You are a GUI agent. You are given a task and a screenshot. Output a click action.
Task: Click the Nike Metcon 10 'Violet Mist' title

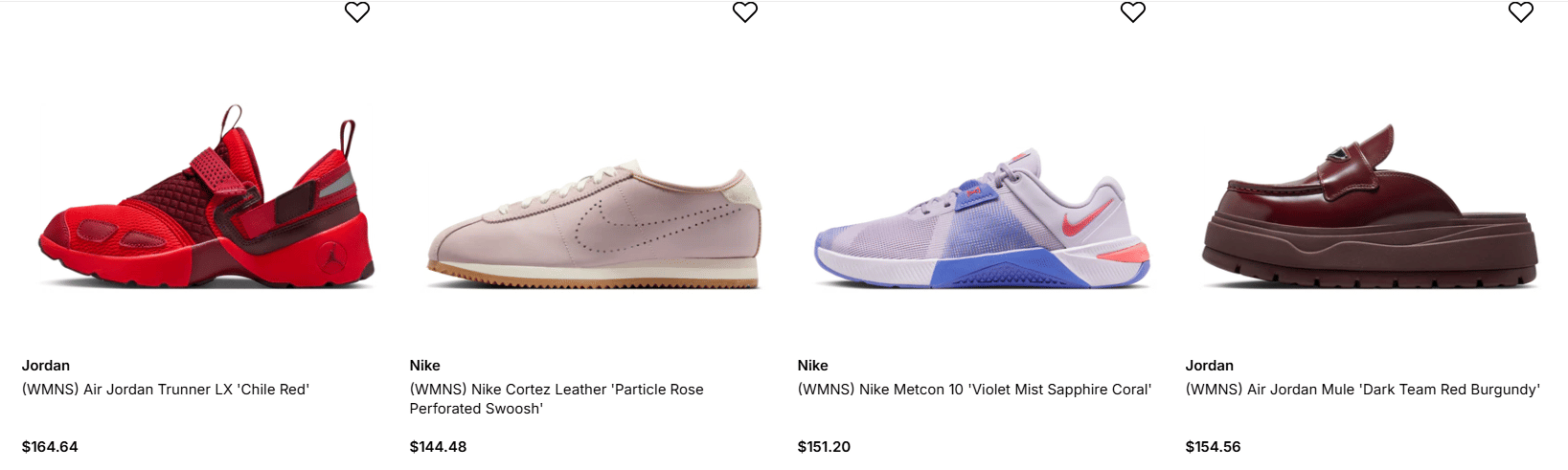point(974,390)
